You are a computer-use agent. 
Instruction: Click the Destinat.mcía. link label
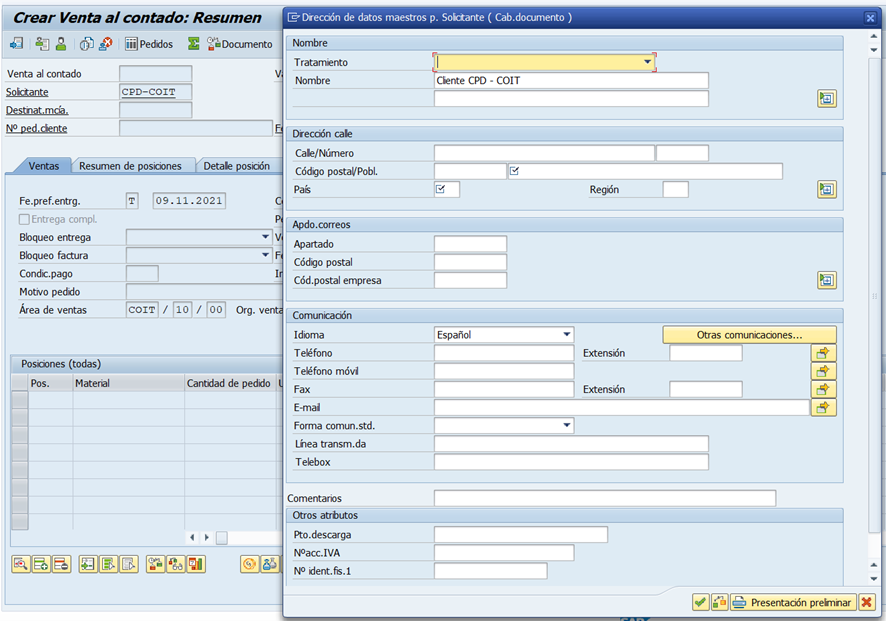(37, 110)
